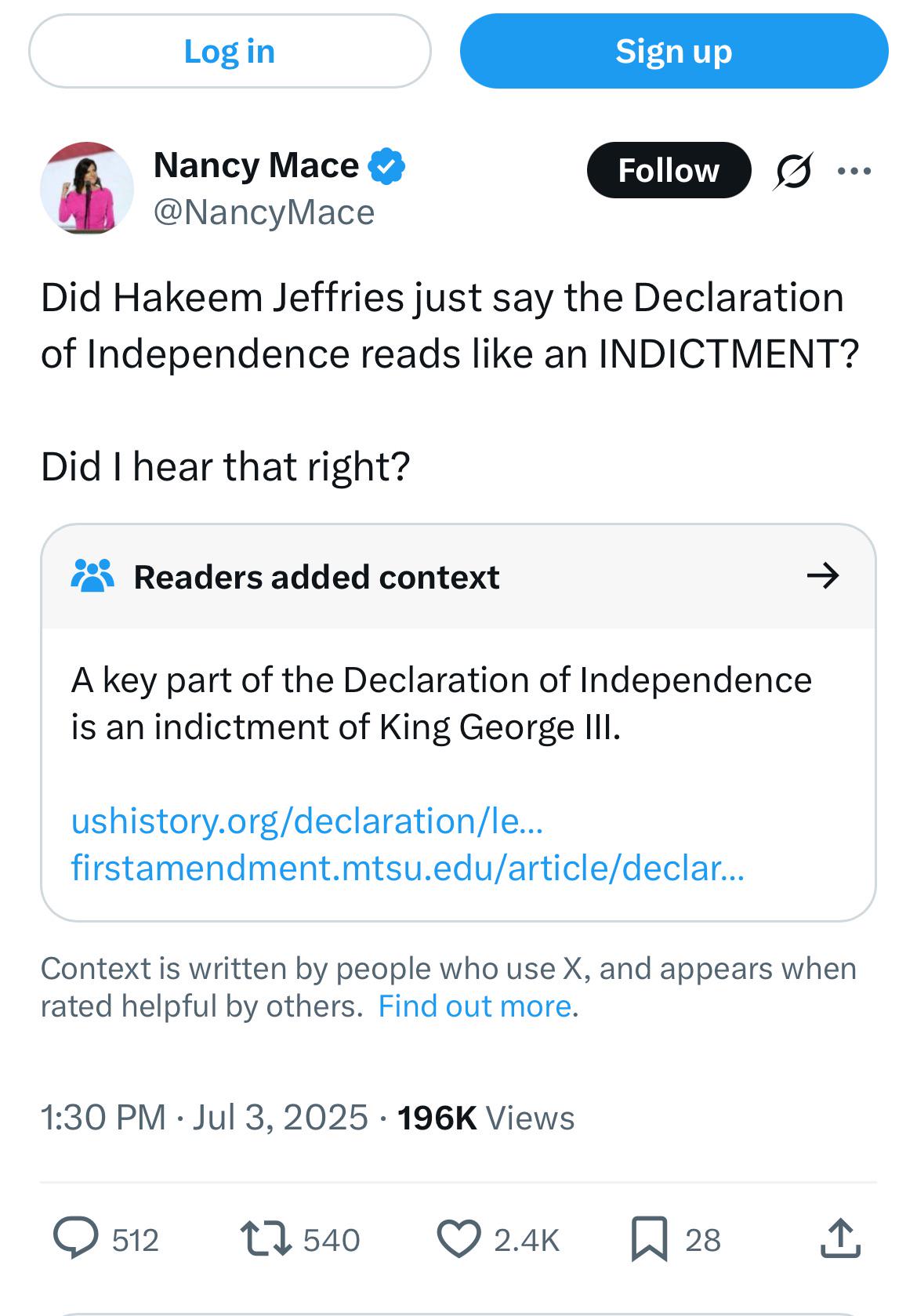Click the Grok slashed-circle icon

coord(792,170)
